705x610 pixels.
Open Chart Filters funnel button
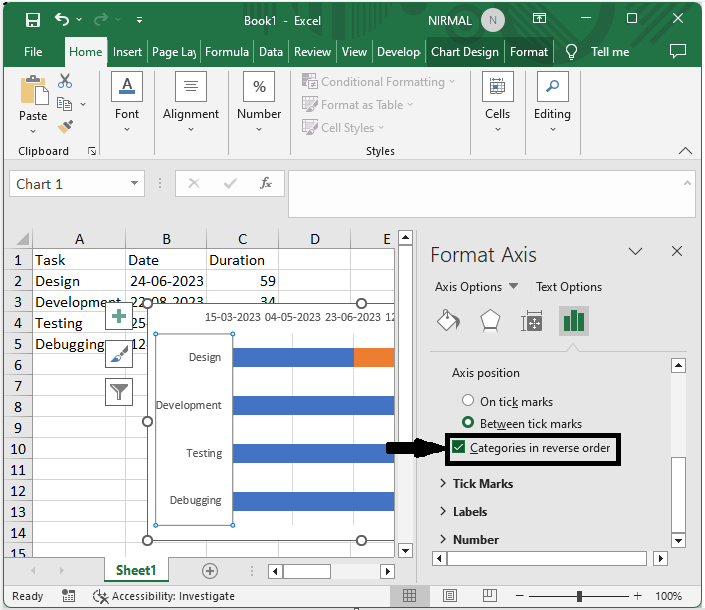(119, 391)
